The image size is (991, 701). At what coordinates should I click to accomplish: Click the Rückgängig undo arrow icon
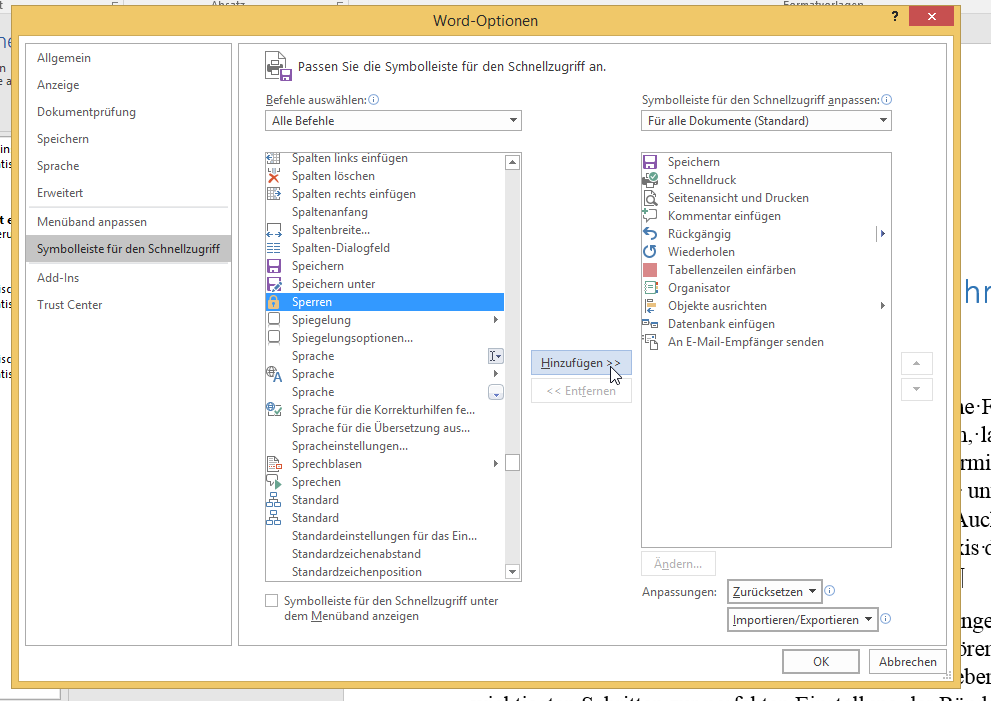(650, 234)
